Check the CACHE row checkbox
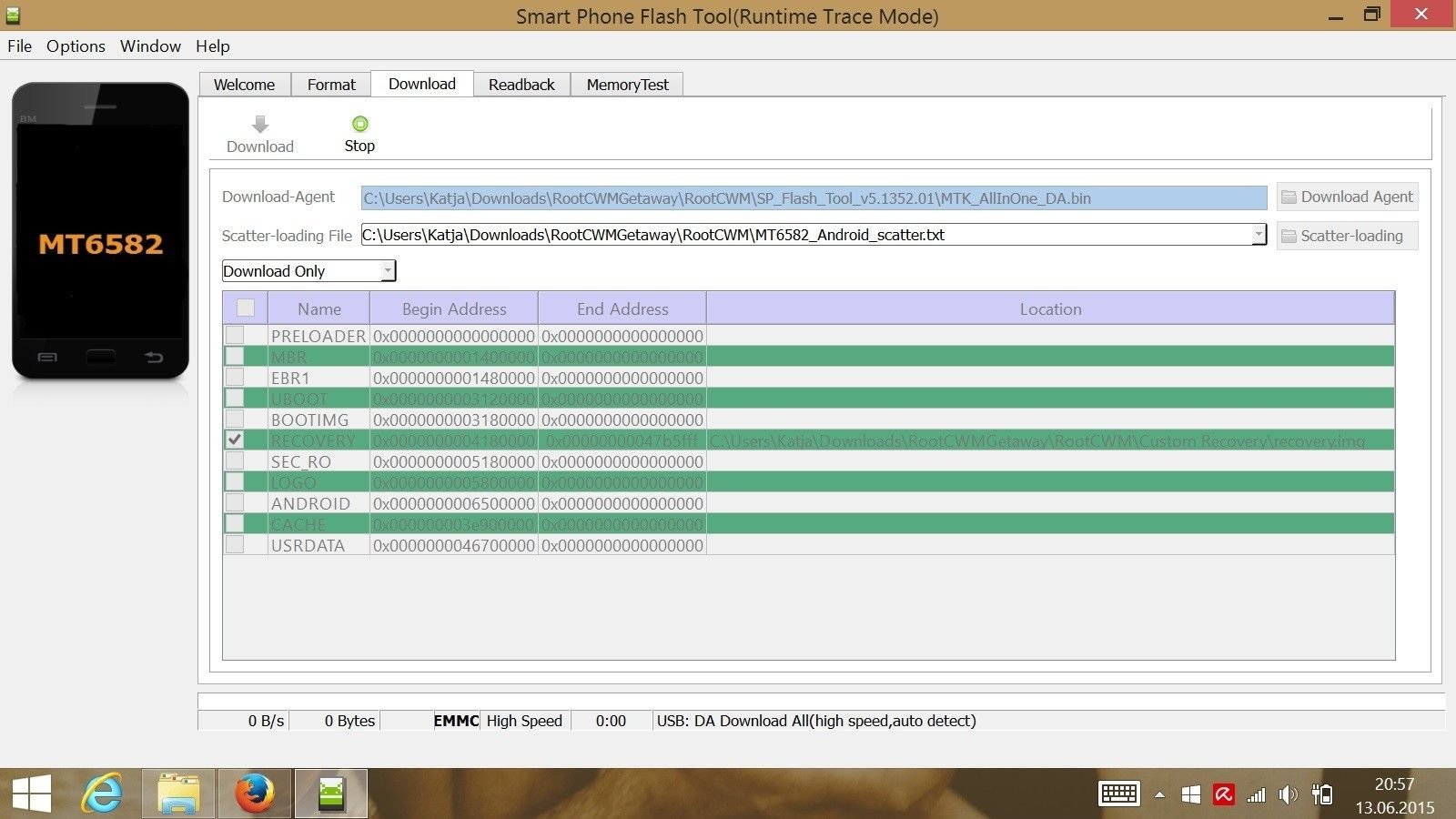The width and height of the screenshot is (1456, 819). pos(235,523)
